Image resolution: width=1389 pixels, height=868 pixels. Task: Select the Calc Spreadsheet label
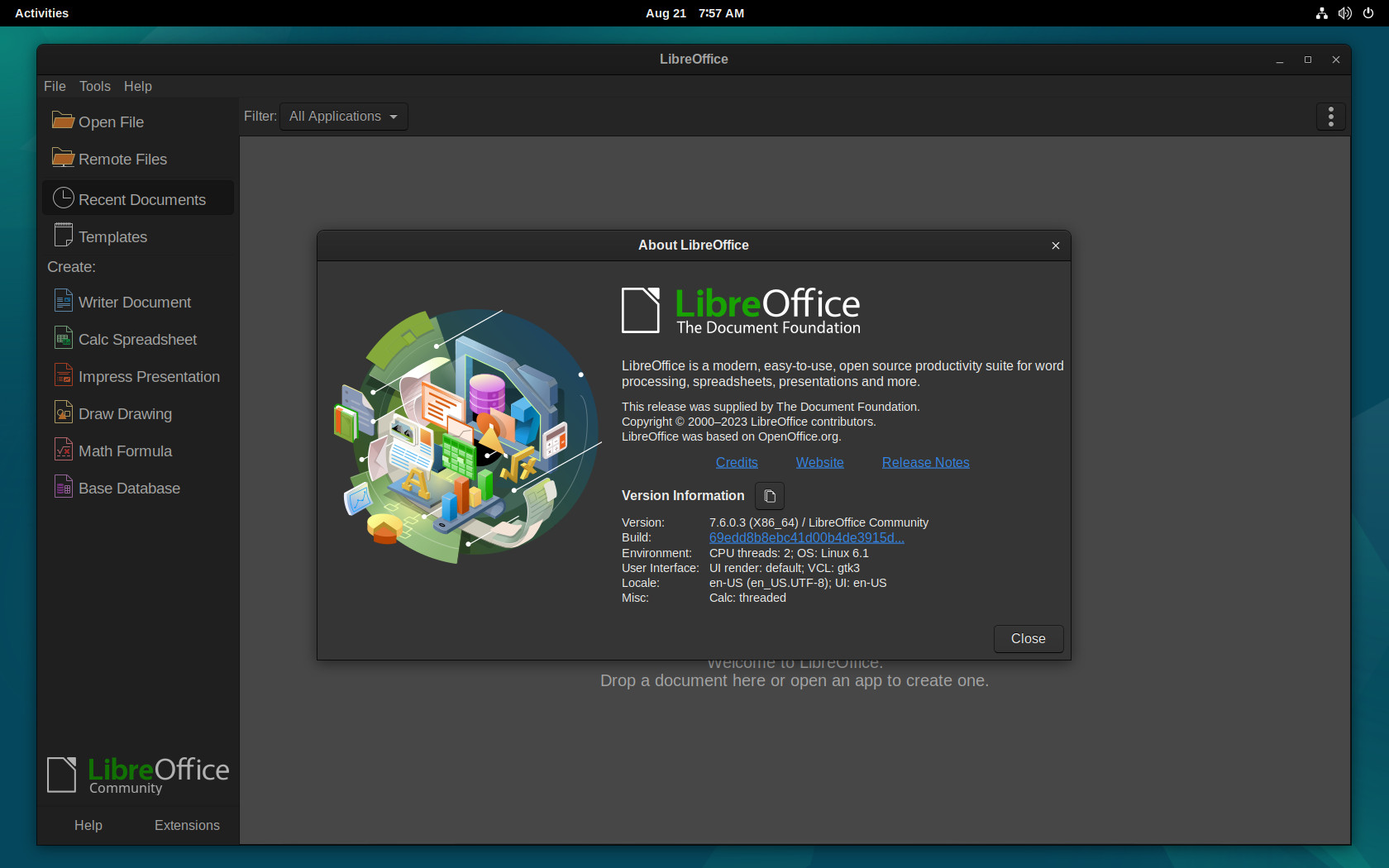pos(137,339)
